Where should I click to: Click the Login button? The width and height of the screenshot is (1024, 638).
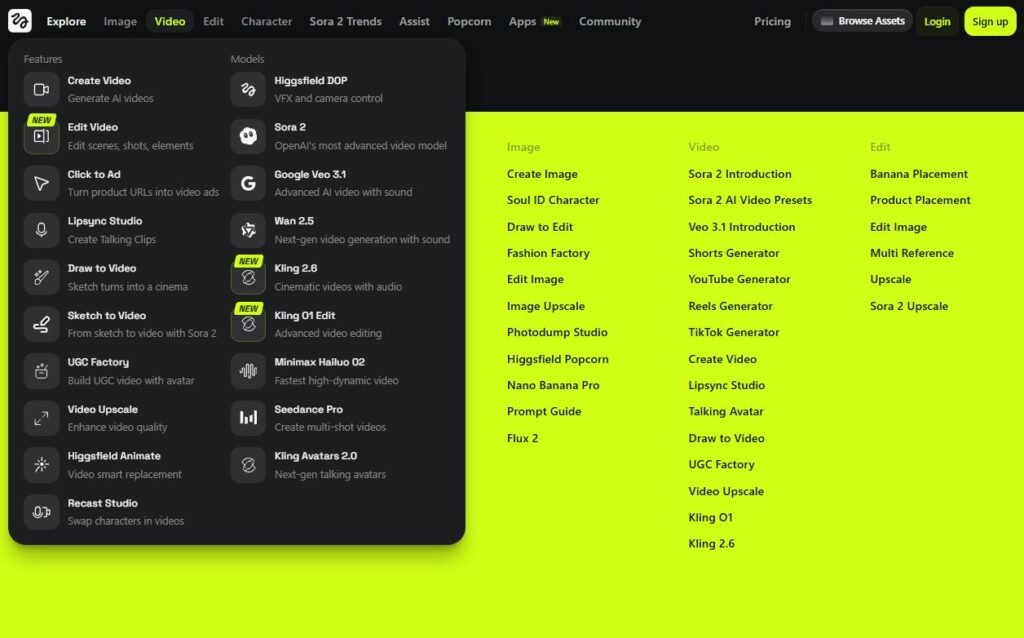(937, 21)
